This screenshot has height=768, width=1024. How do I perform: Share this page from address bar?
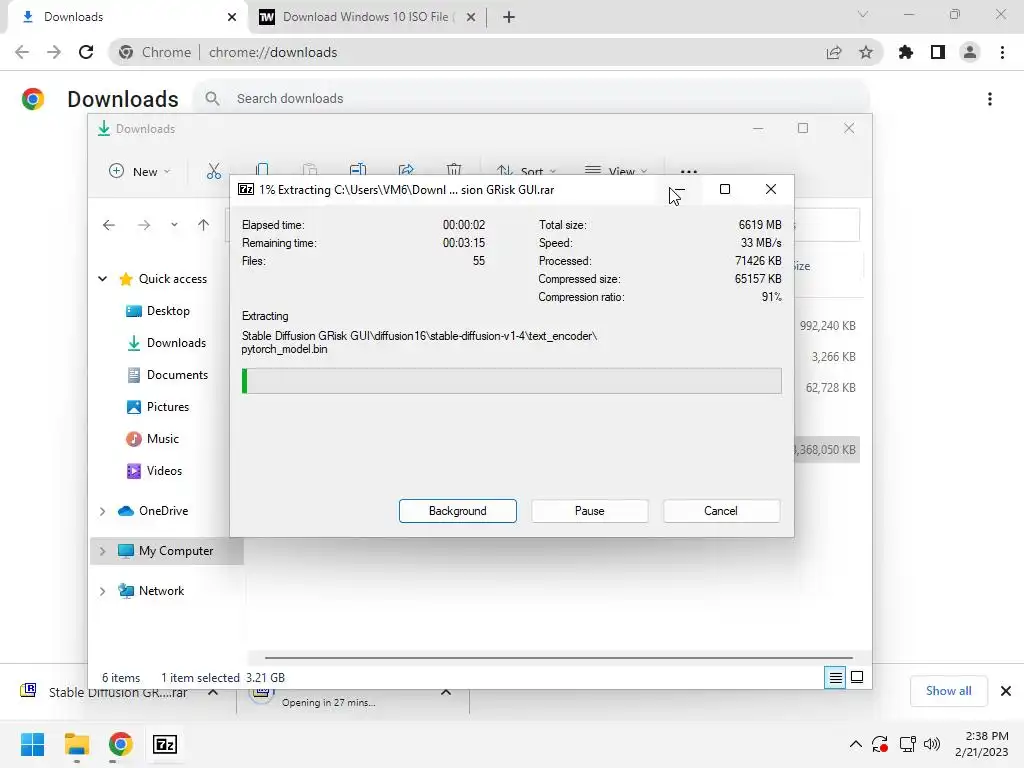tap(834, 52)
